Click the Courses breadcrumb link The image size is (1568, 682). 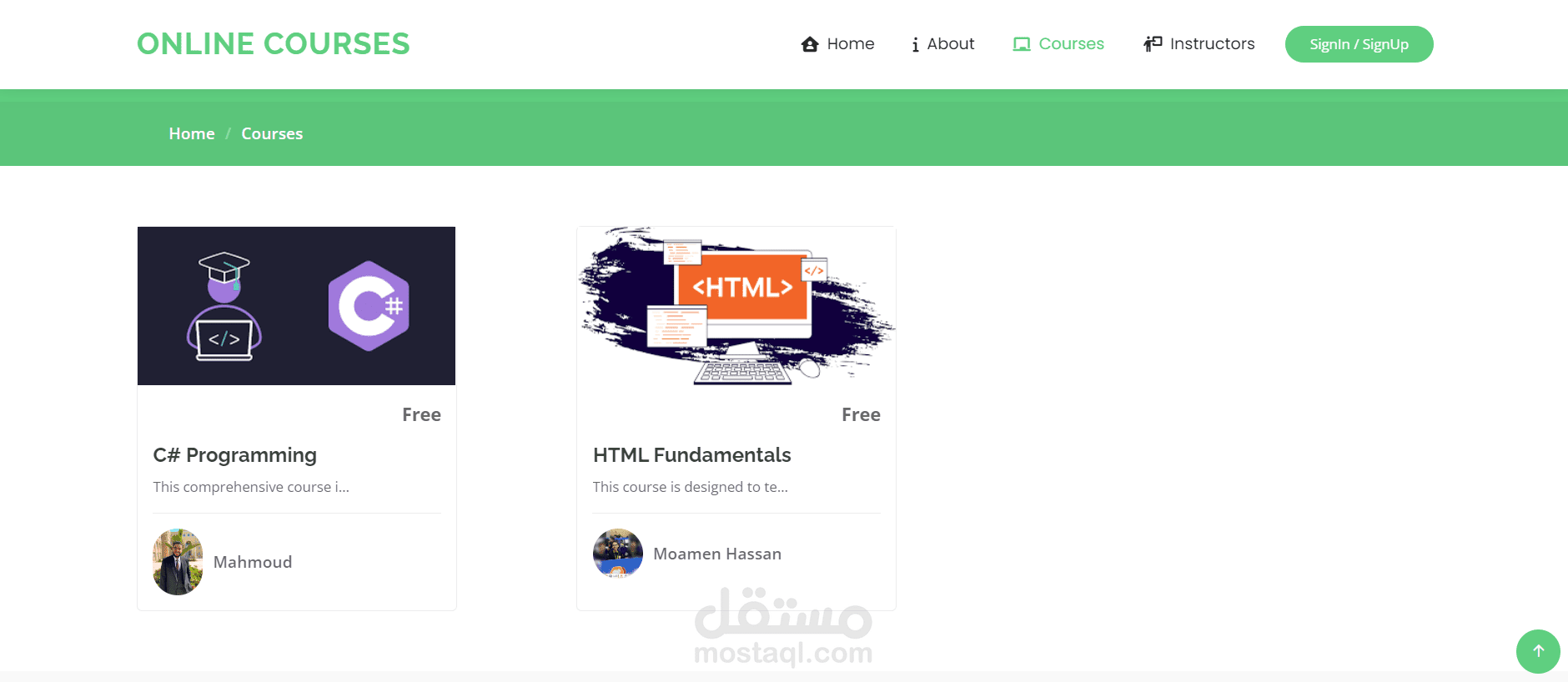(272, 133)
